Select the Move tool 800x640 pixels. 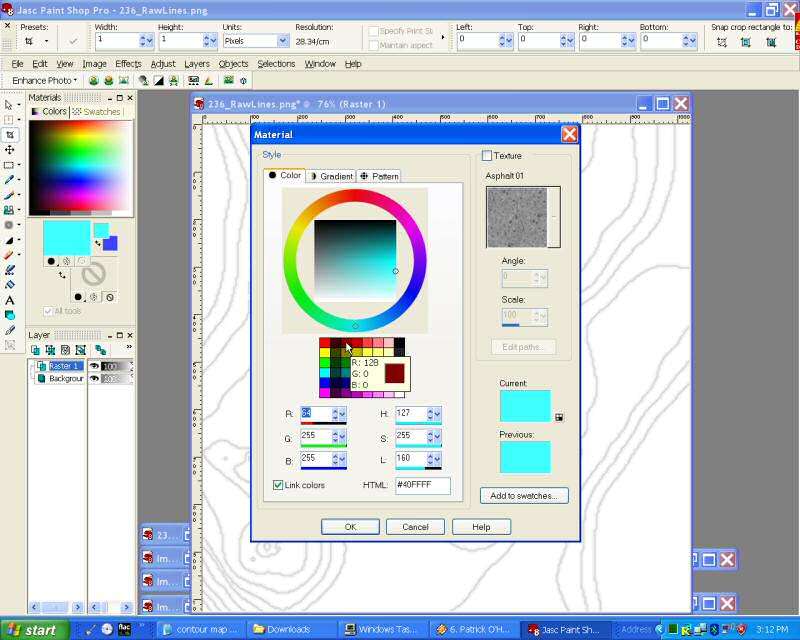pos(10,149)
